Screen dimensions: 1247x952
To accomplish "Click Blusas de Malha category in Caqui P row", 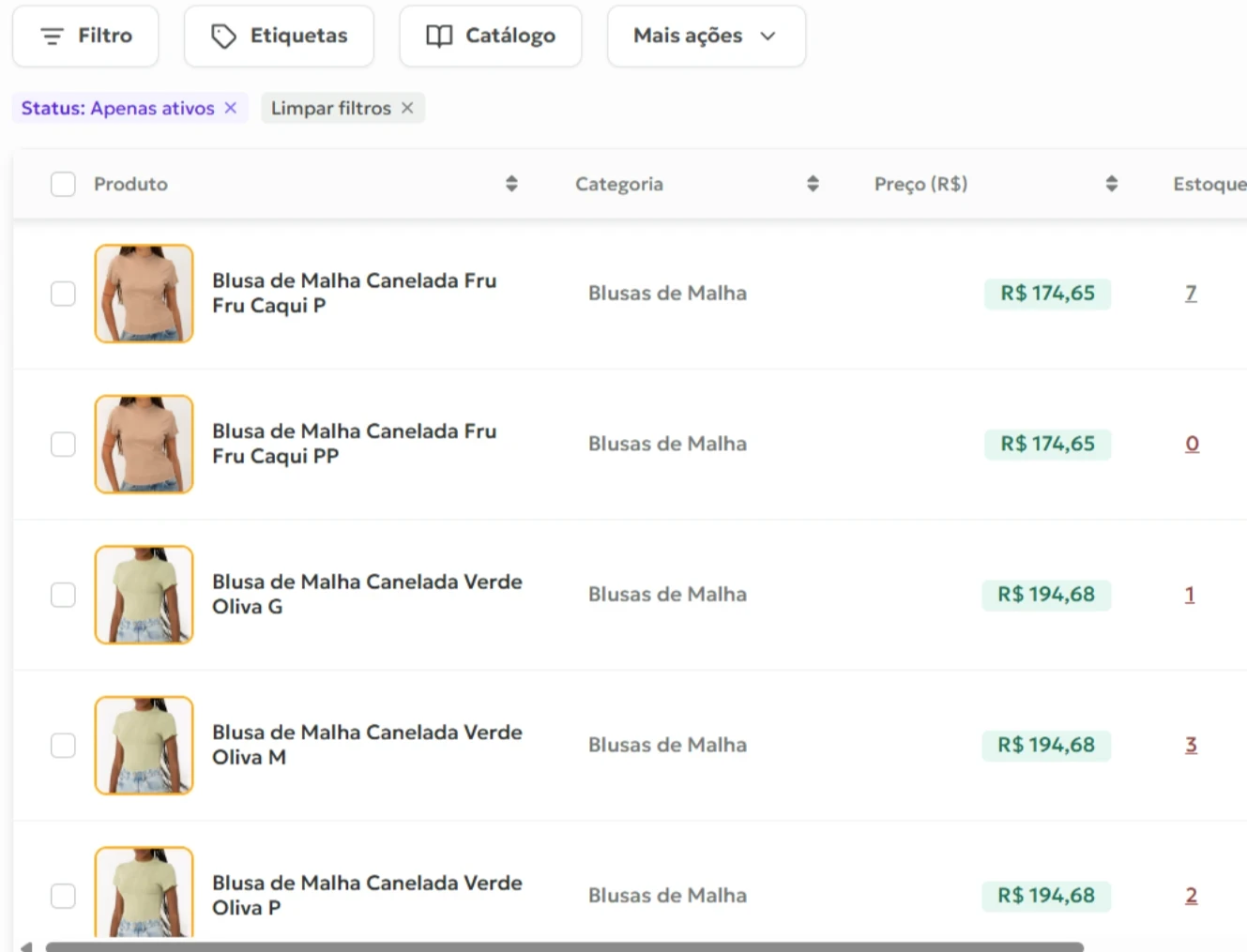I will click(x=667, y=294).
